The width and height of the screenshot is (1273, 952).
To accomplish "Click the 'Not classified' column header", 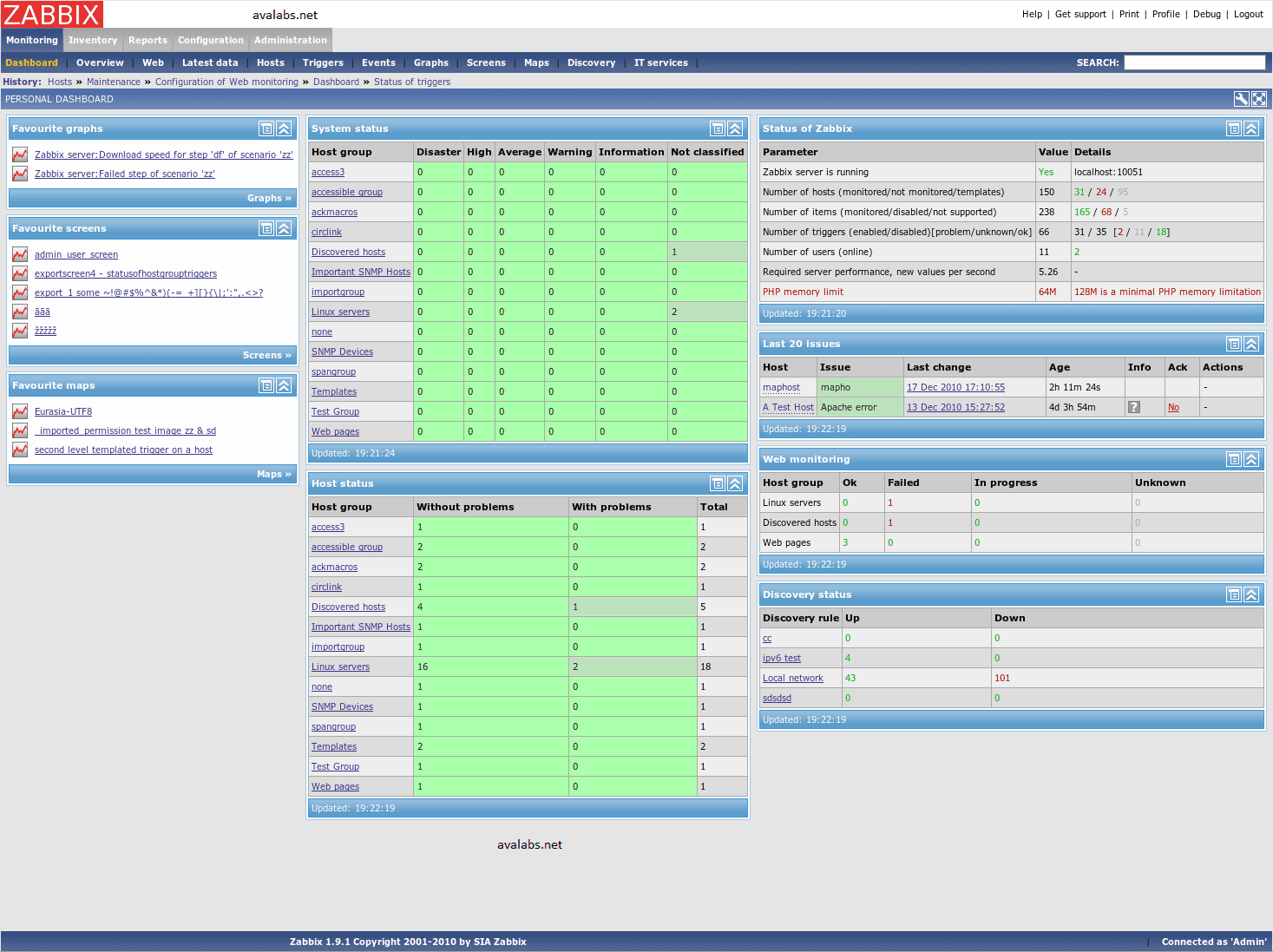I will 707,152.
